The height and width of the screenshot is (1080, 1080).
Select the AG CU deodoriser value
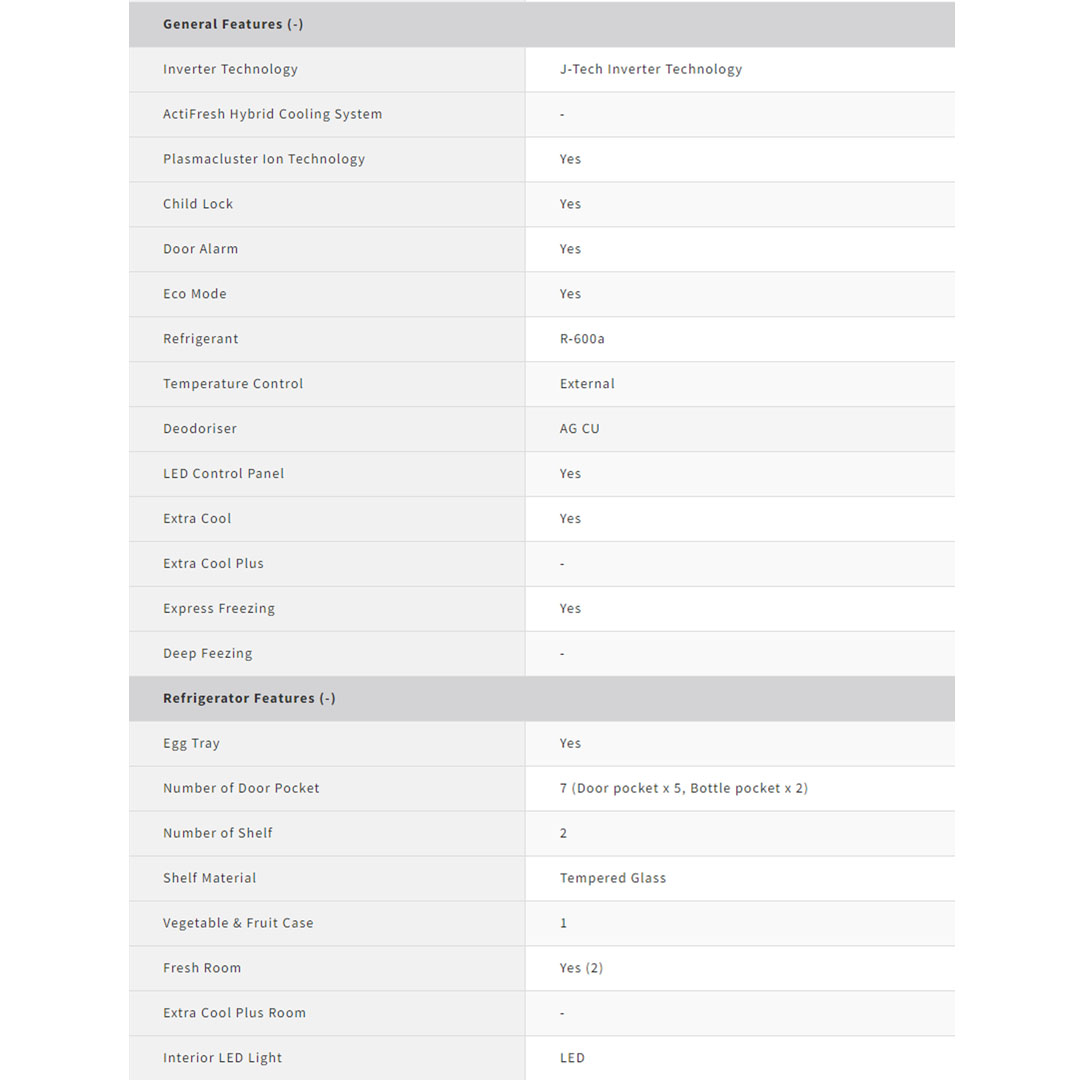pyautogui.click(x=579, y=429)
